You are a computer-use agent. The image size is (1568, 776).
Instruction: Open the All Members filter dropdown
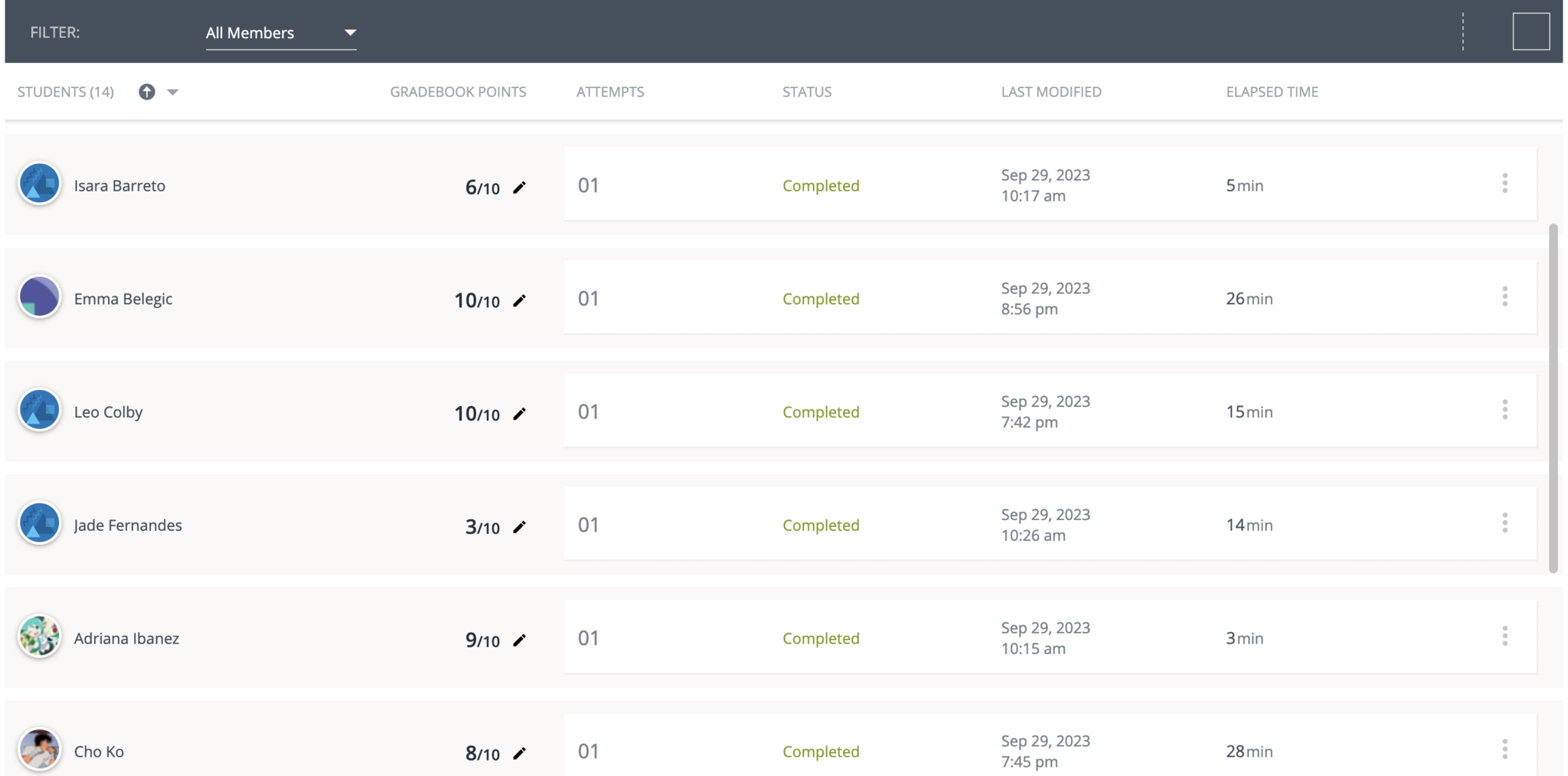tap(280, 33)
